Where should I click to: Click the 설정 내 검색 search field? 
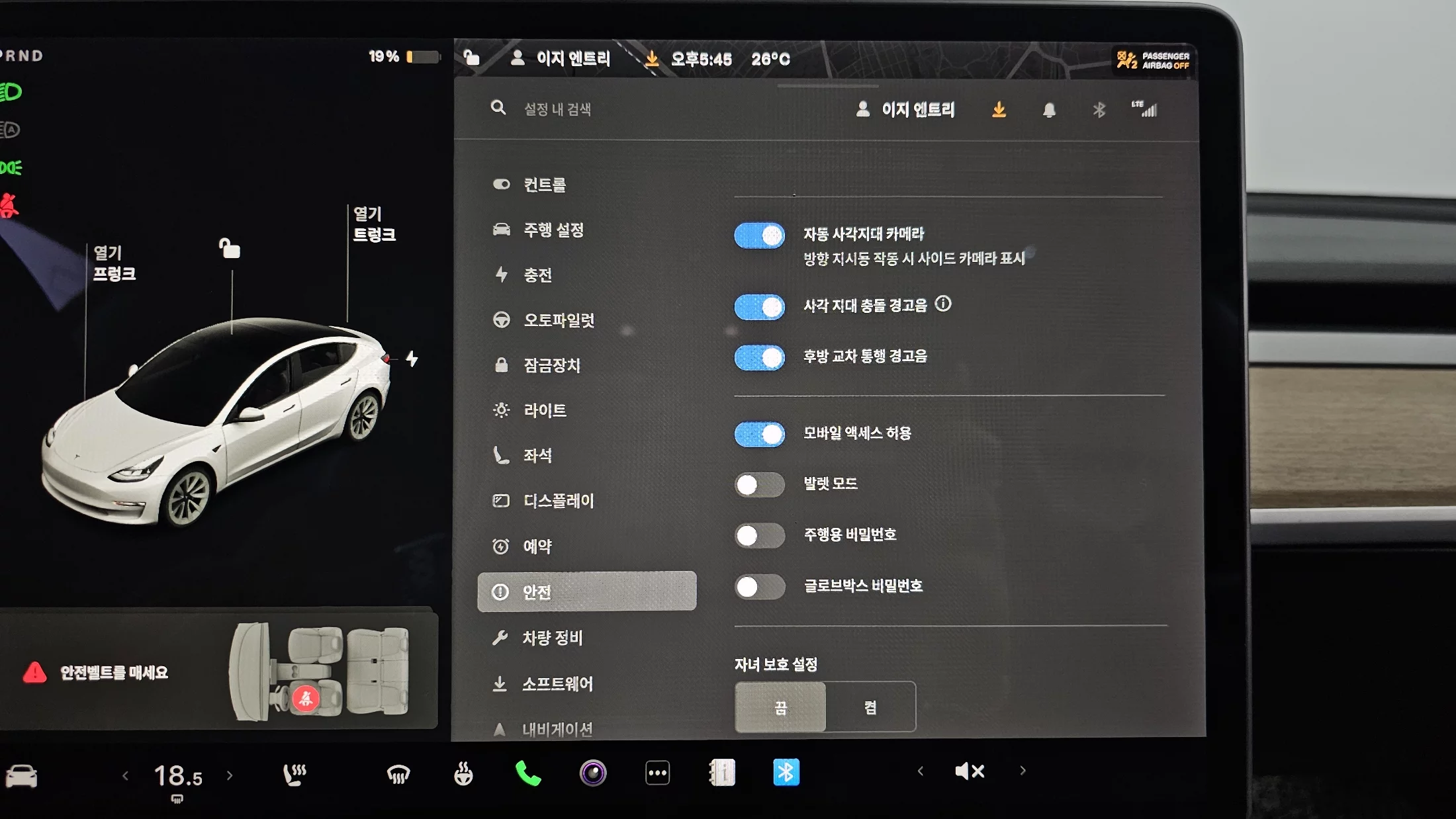(557, 109)
